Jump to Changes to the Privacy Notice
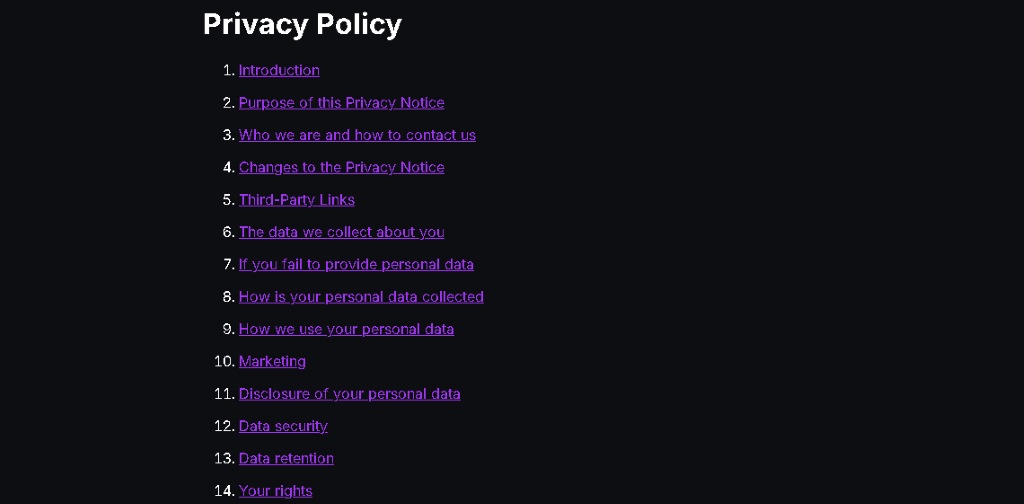 tap(342, 167)
